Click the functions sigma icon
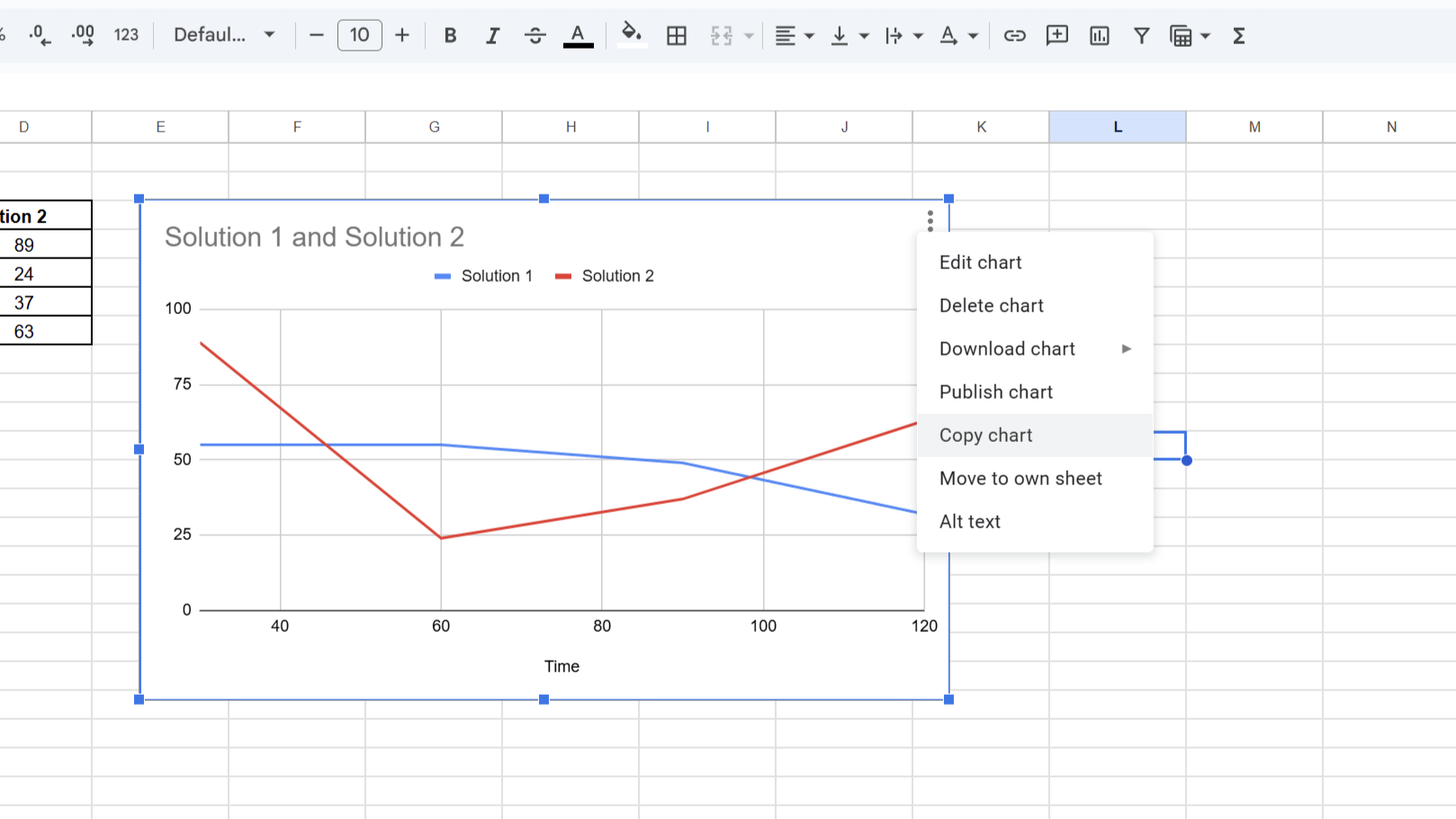 (1238, 36)
